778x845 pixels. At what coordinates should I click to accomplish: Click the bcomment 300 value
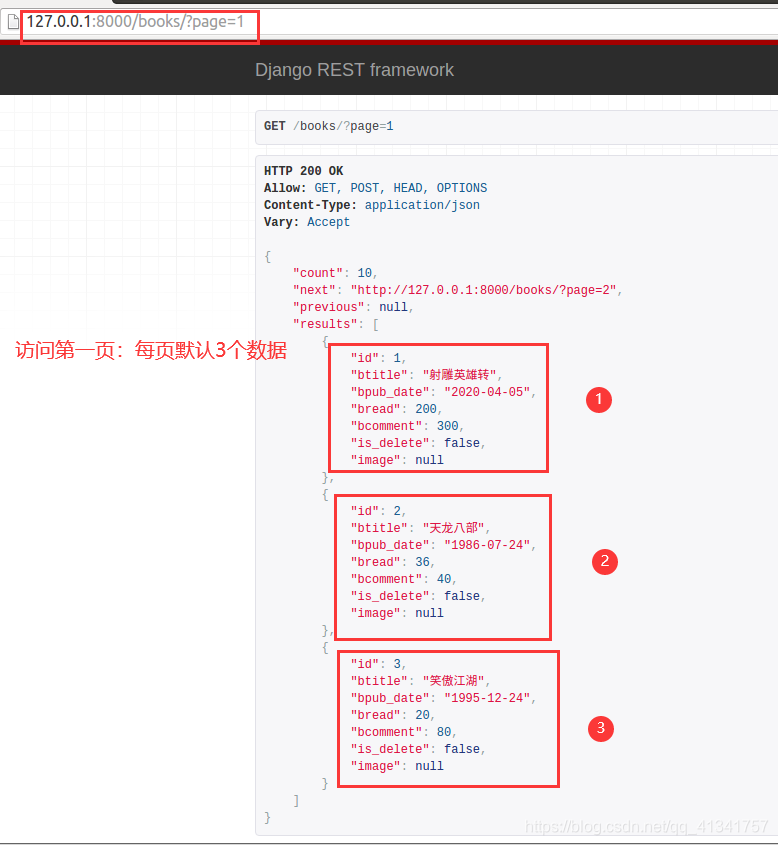448,426
